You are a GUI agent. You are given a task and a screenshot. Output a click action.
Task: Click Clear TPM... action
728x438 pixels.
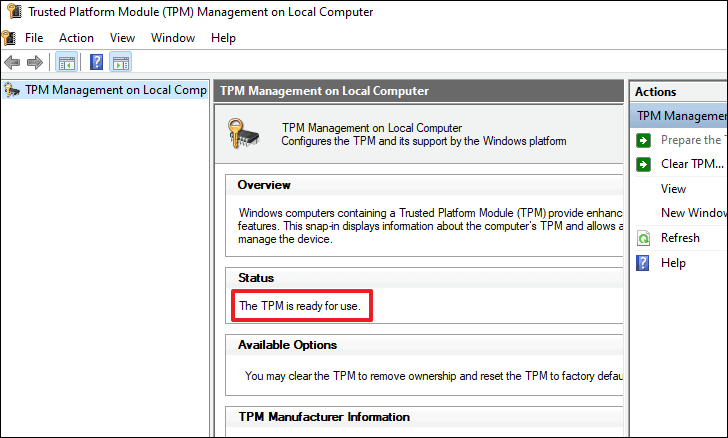692,164
